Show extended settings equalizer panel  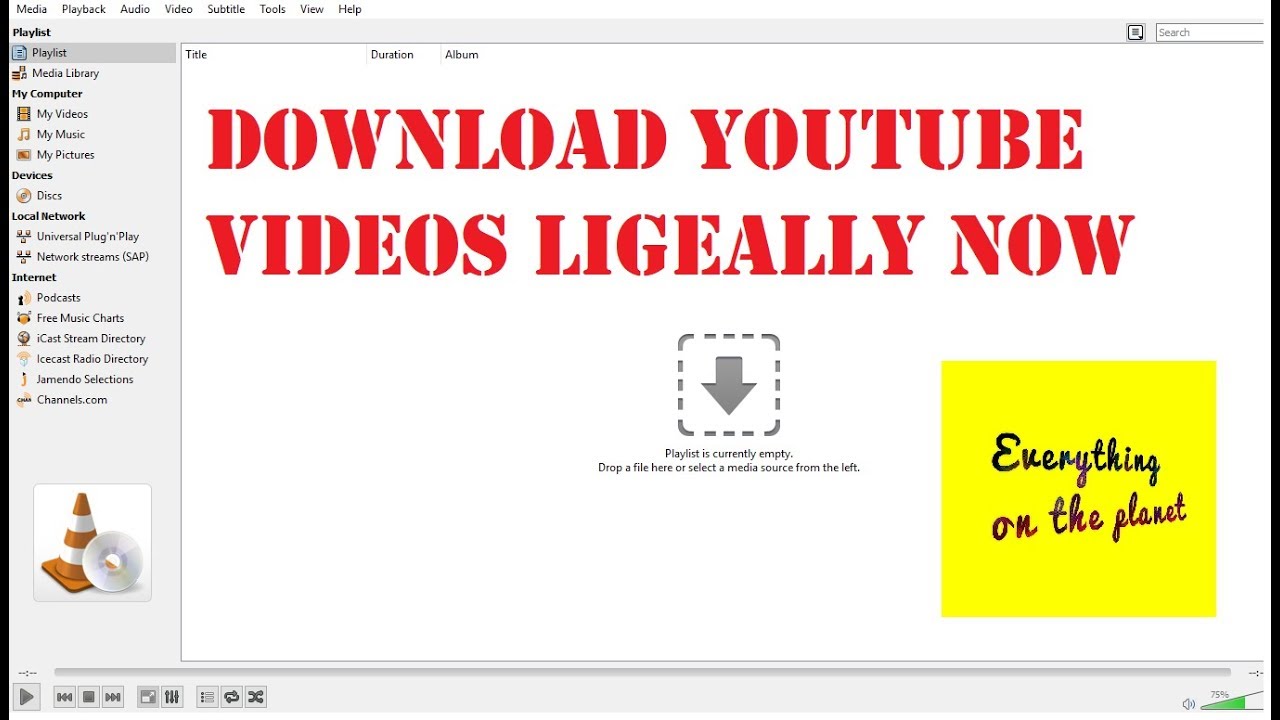coord(172,697)
